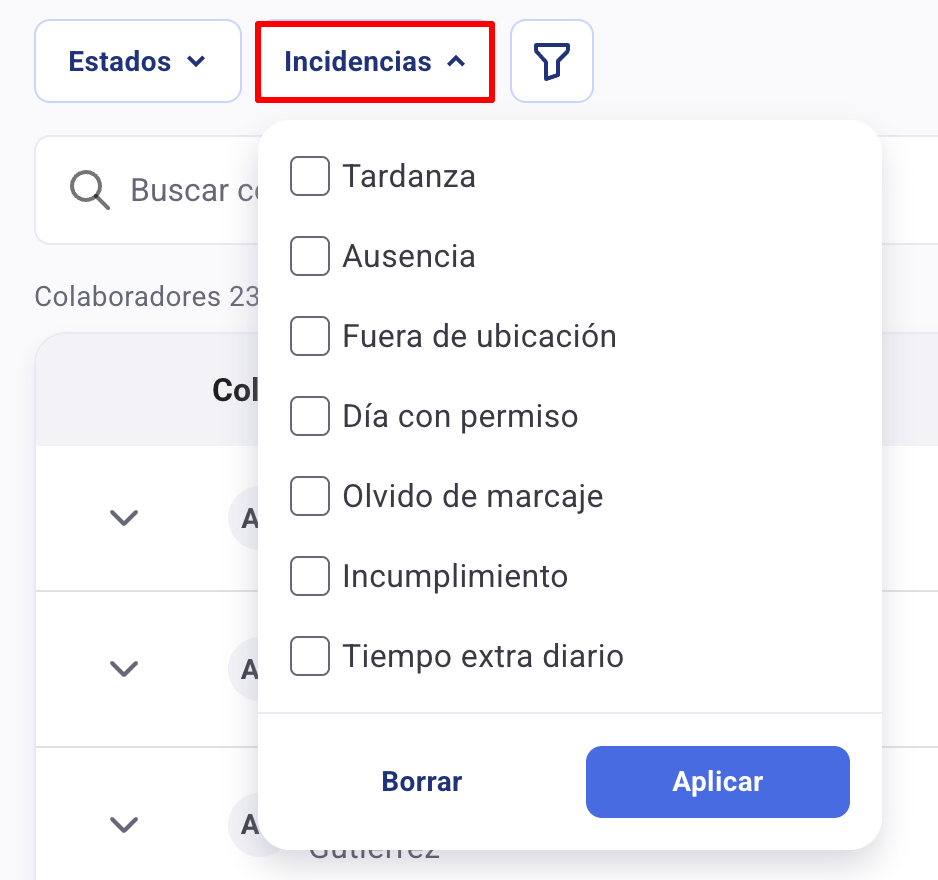Collapse the Incidencias dropdown

click(x=375, y=62)
